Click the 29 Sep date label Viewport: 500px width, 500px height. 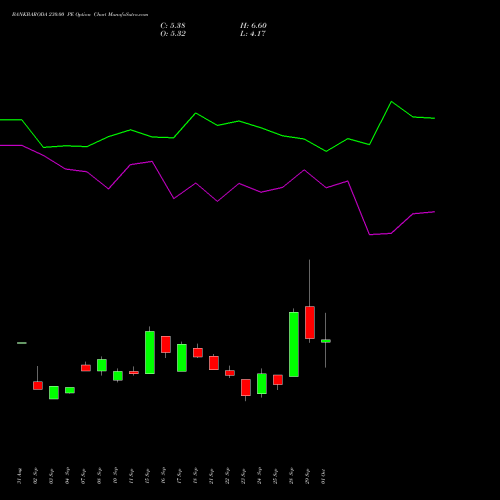tap(308, 476)
